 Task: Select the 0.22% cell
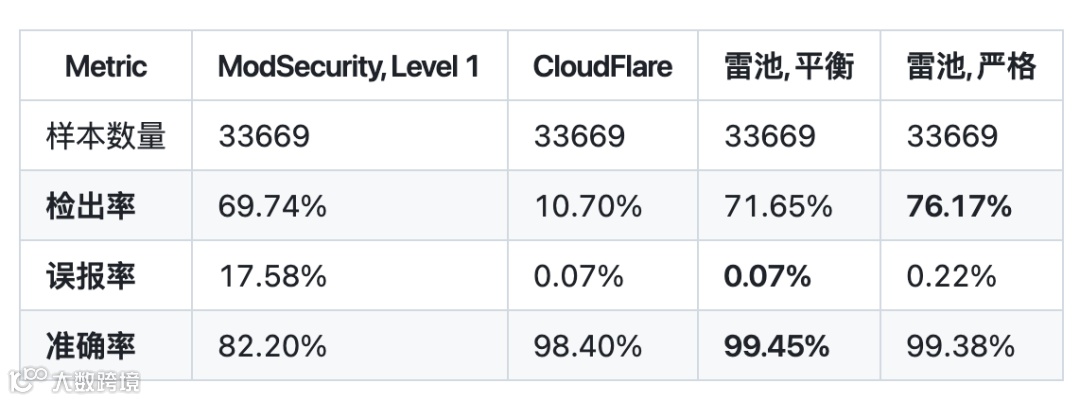point(951,276)
